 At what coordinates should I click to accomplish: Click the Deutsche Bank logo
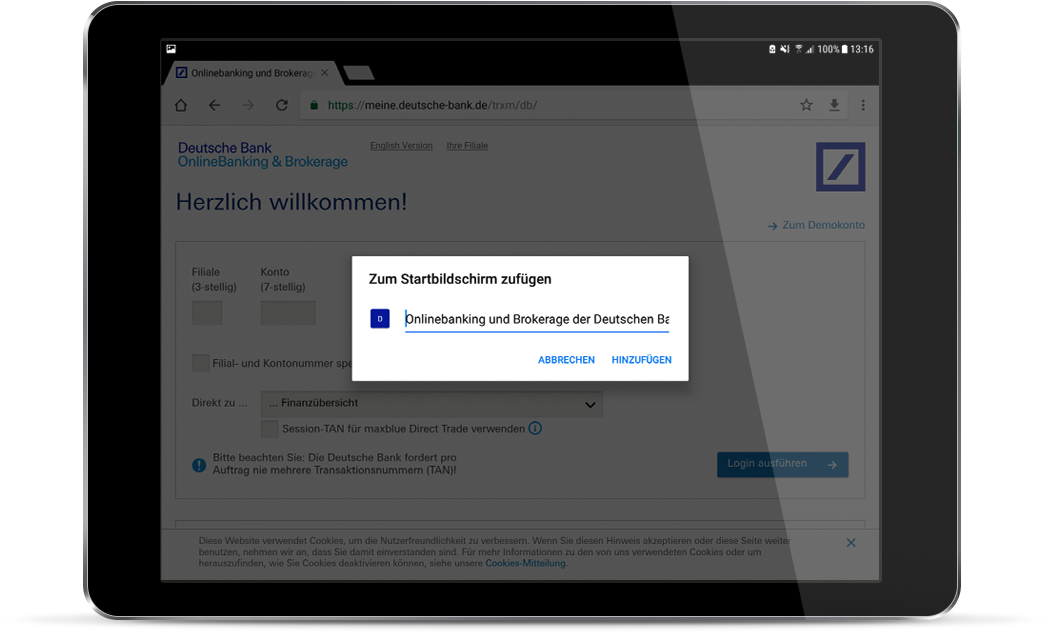(840, 166)
